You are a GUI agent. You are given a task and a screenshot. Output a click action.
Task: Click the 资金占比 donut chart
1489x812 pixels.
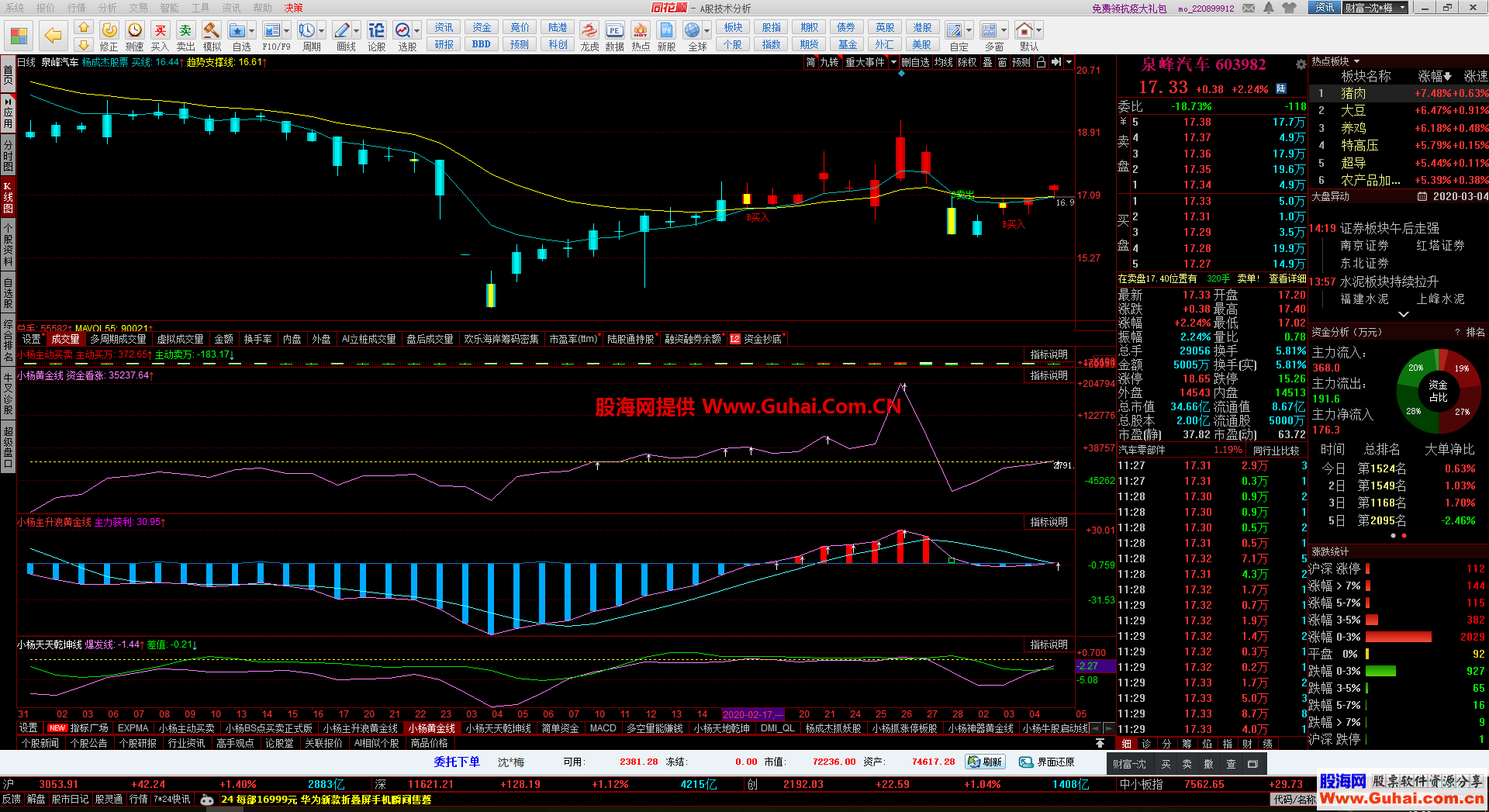pyautogui.click(x=1438, y=391)
